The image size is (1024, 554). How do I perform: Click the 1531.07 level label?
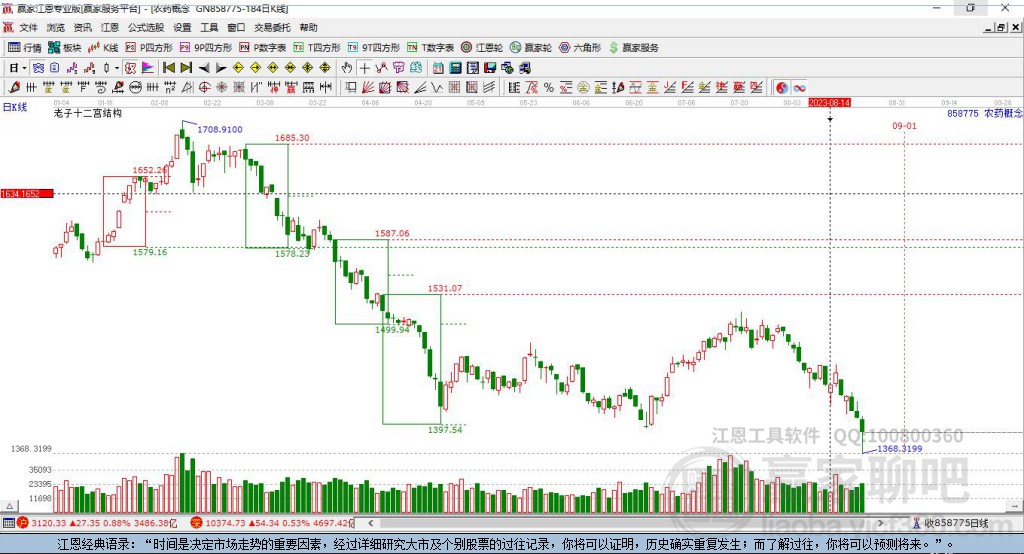[x=445, y=288]
